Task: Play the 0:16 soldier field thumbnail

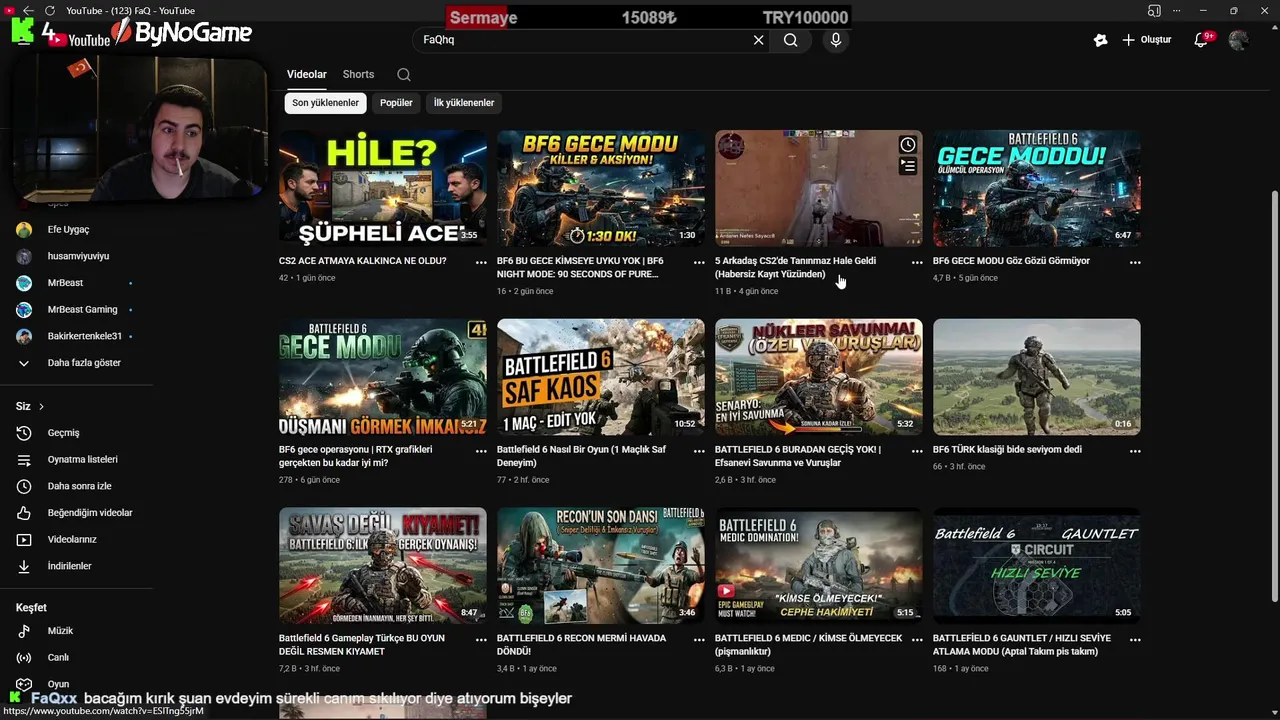Action: pos(1037,377)
